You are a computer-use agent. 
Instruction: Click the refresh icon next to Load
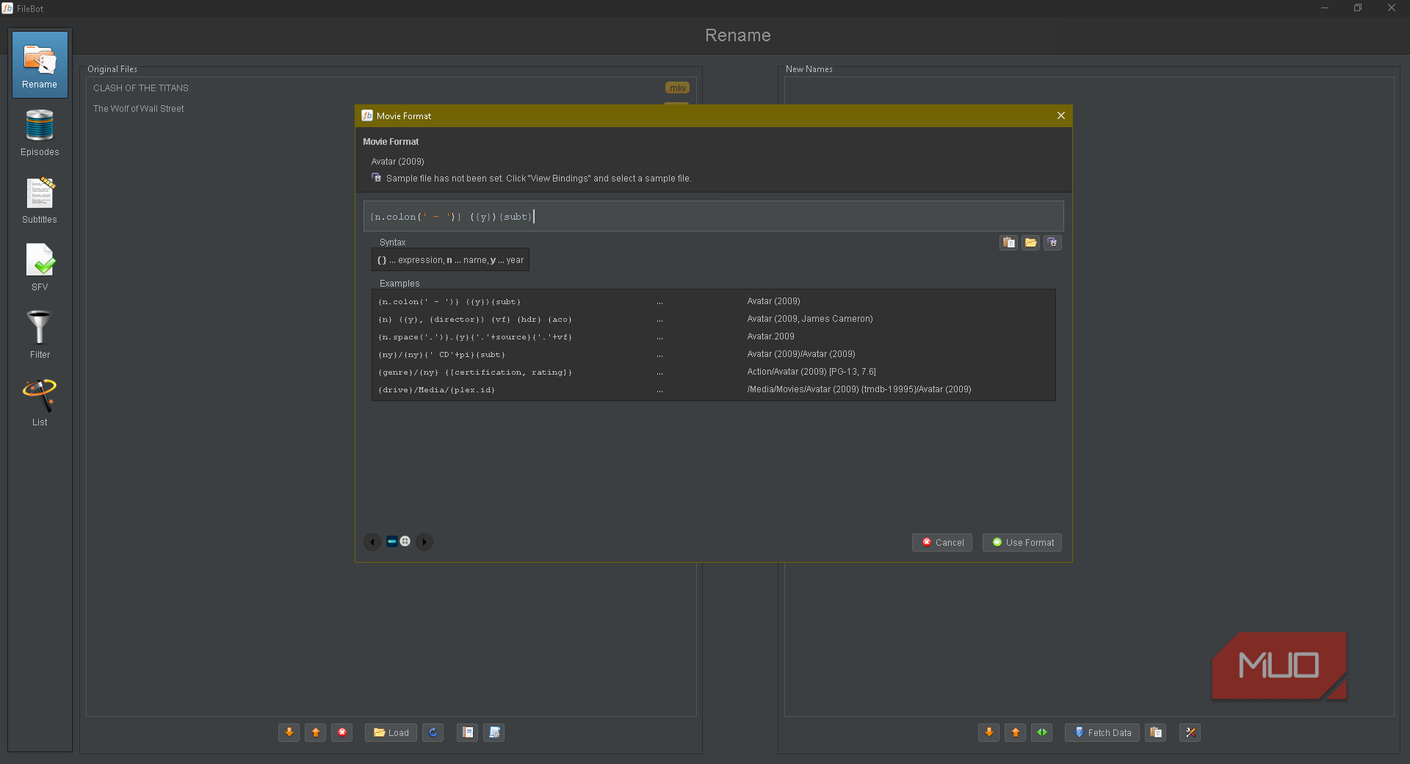(x=433, y=733)
